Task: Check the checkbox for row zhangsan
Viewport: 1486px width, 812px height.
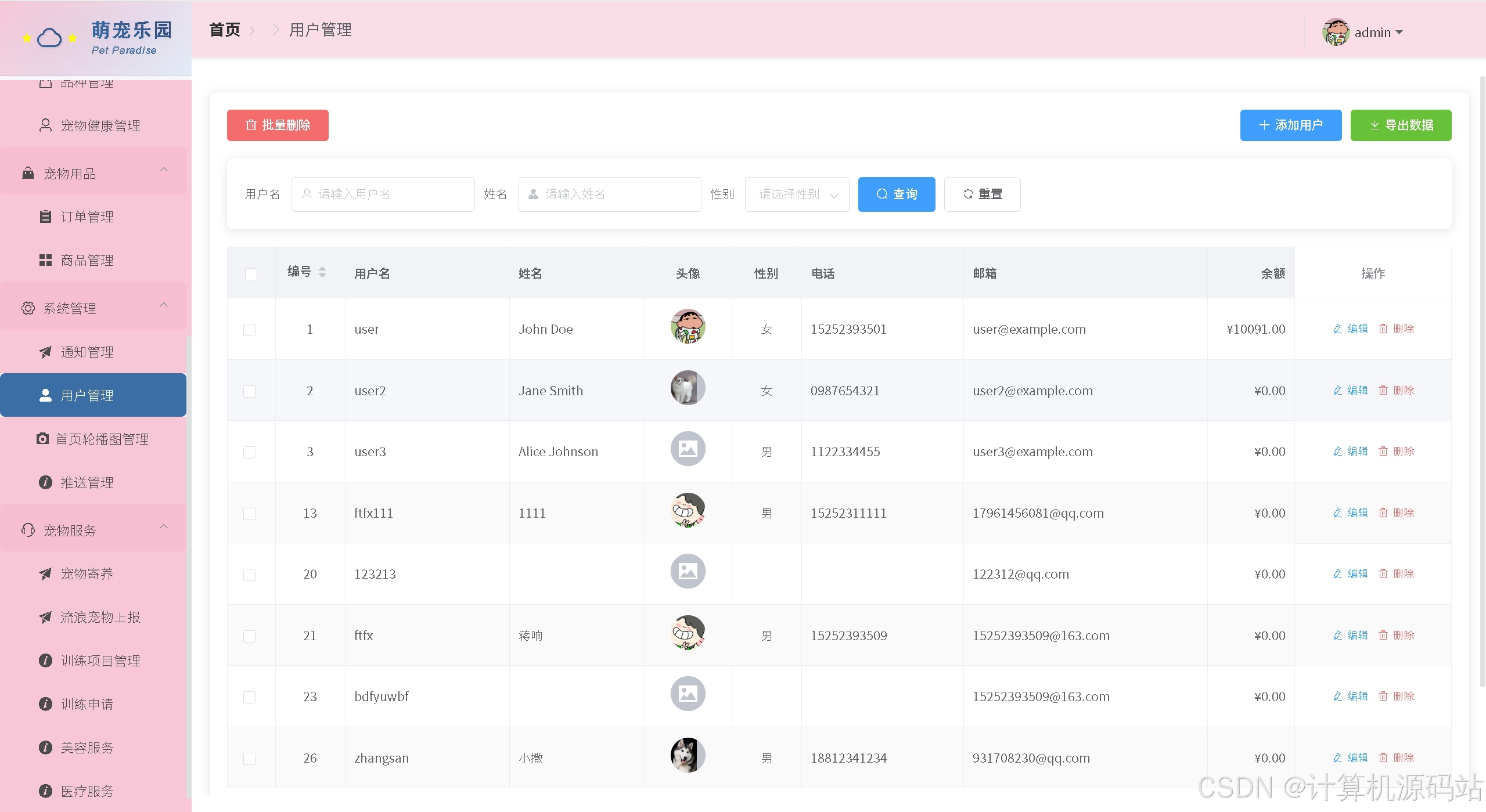Action: point(249,759)
